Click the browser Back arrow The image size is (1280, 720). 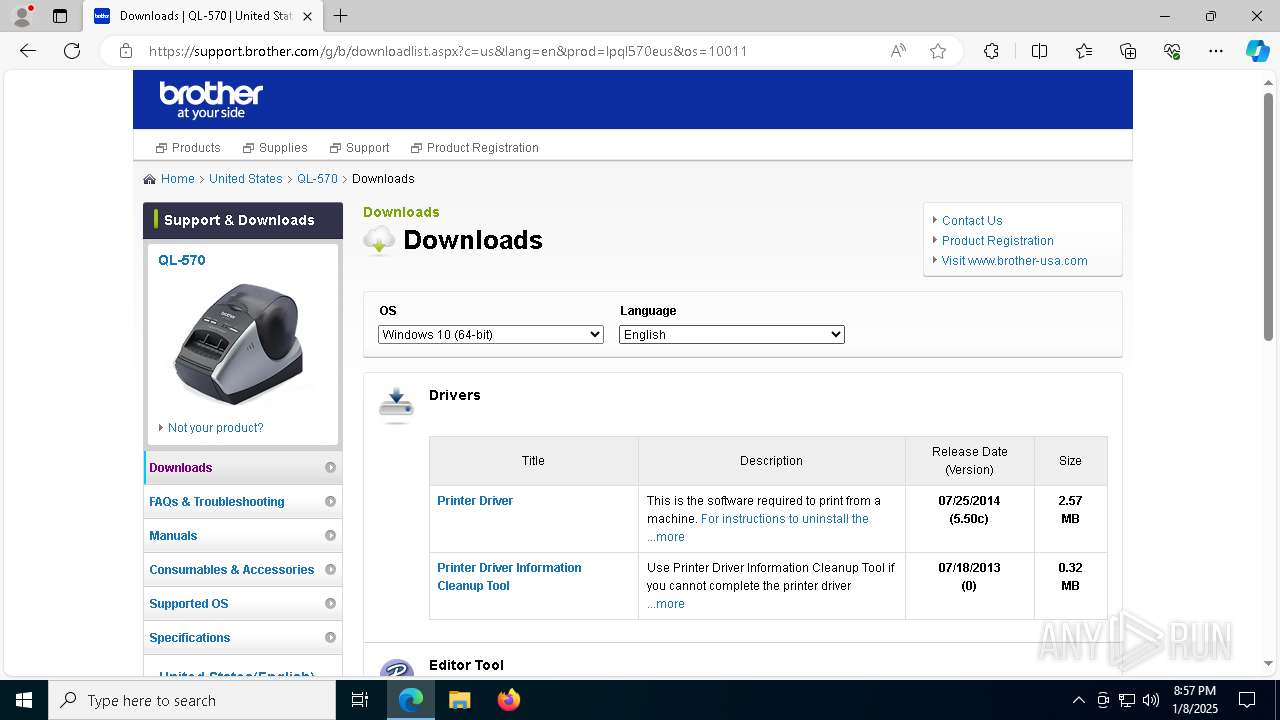(28, 51)
